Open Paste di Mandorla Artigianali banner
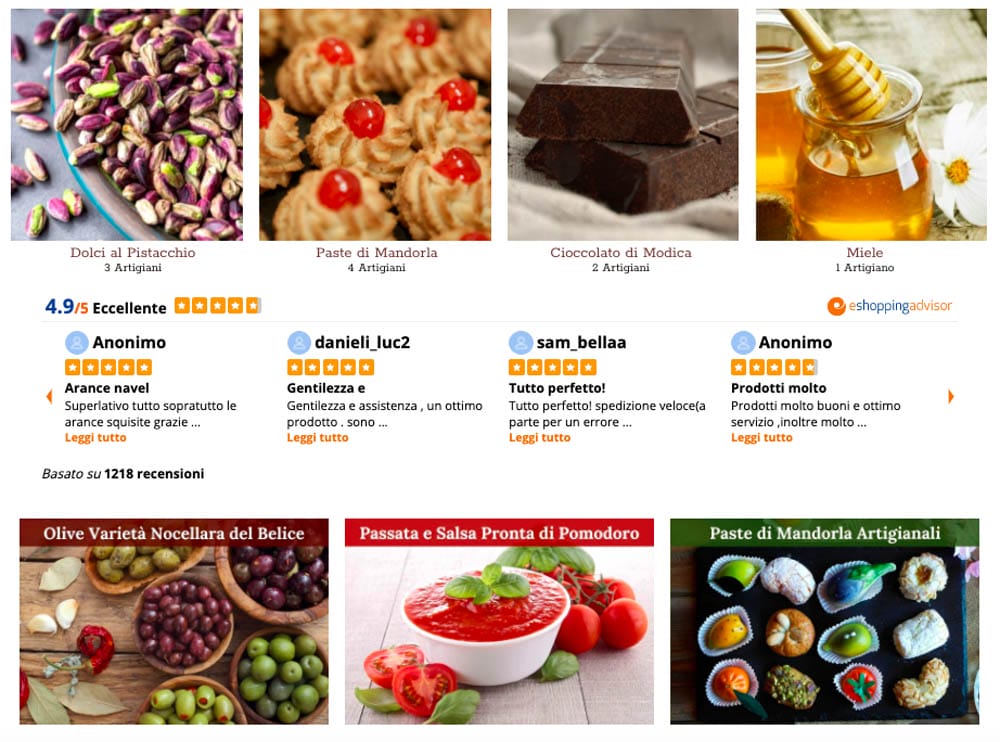This screenshot has width=1000, height=742. pos(825,621)
